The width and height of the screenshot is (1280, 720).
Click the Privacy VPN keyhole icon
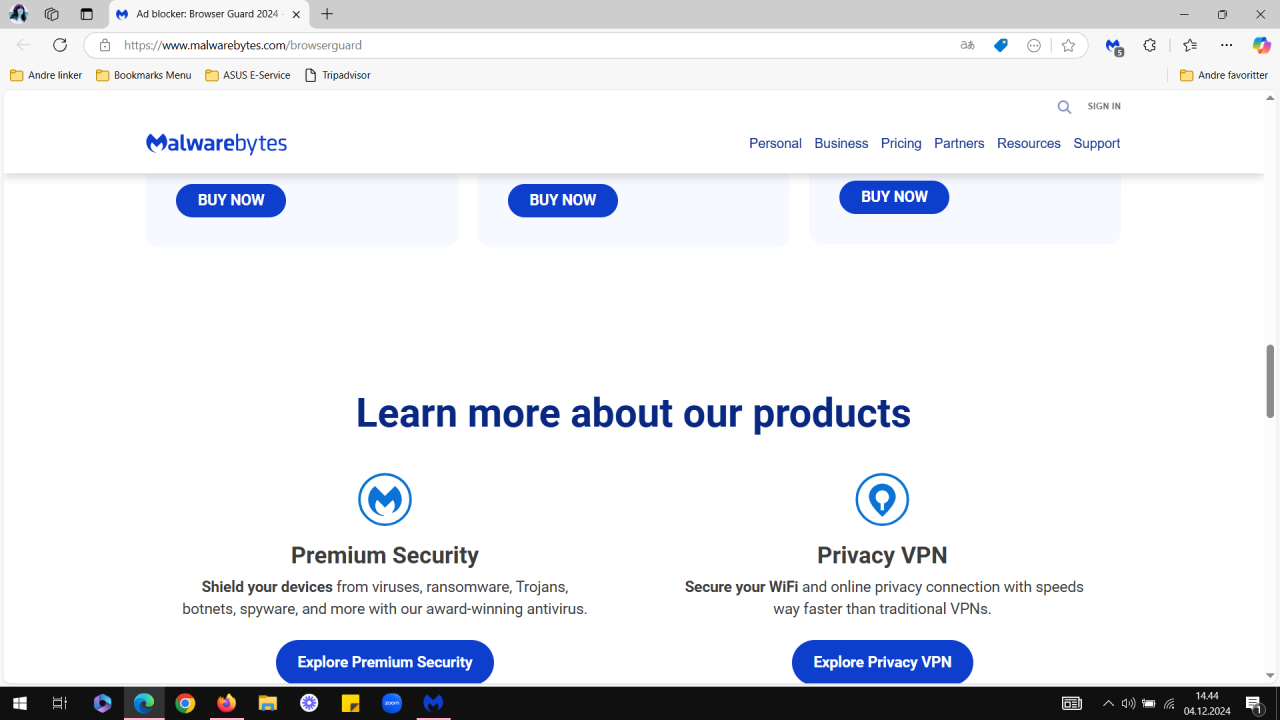coord(882,499)
